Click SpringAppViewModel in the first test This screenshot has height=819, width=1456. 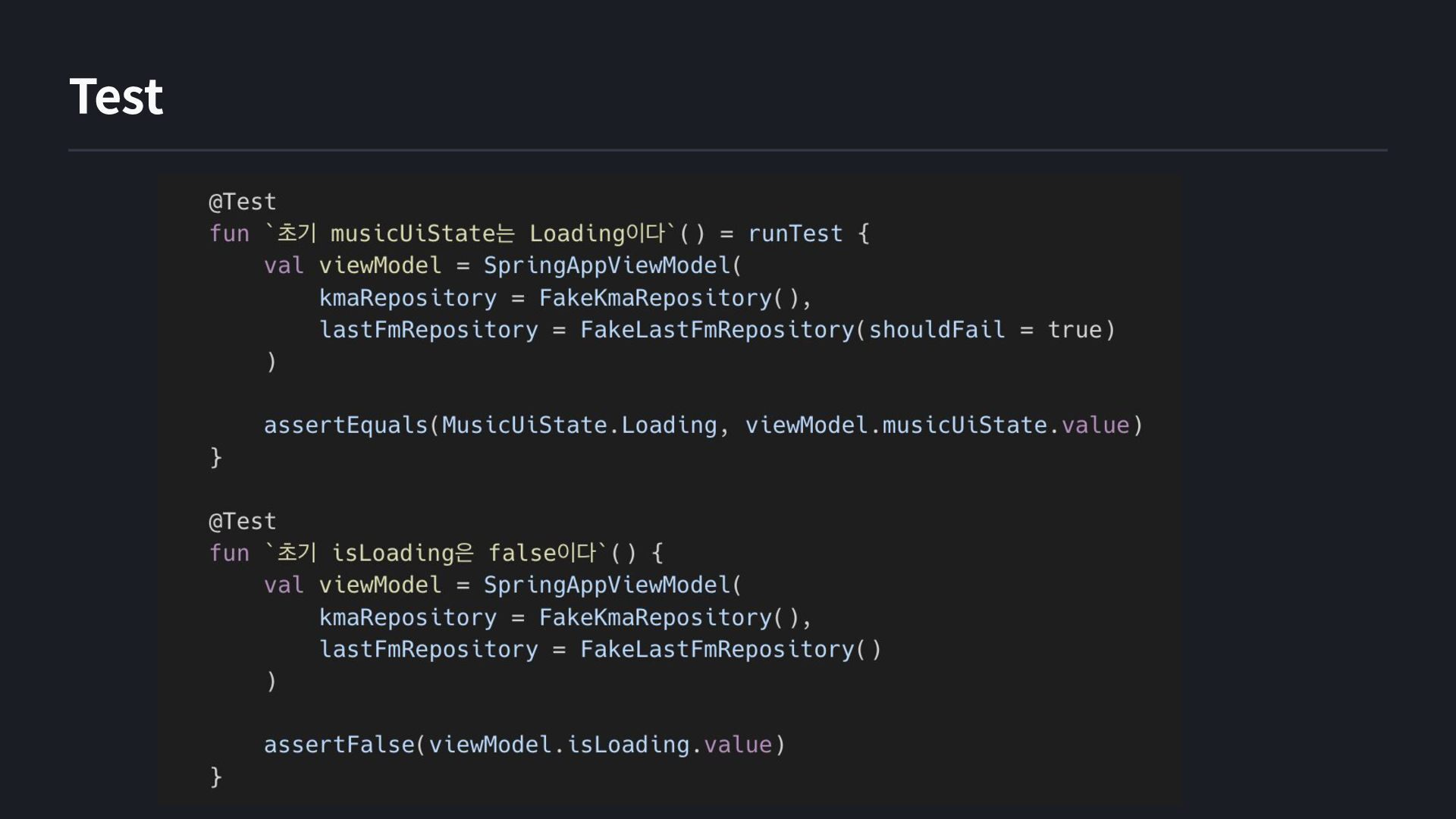[607, 265]
